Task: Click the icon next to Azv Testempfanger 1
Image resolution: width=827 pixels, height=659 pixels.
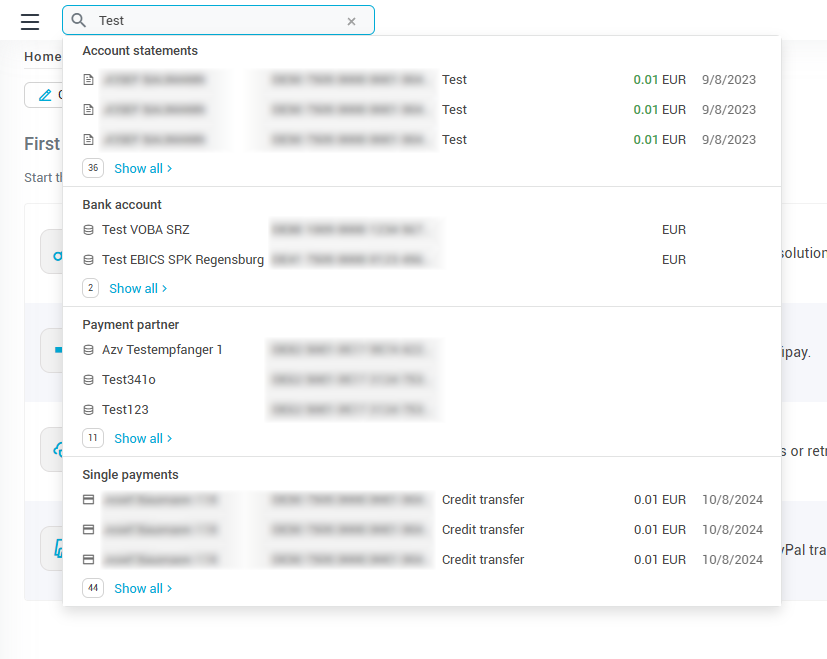Action: click(88, 350)
